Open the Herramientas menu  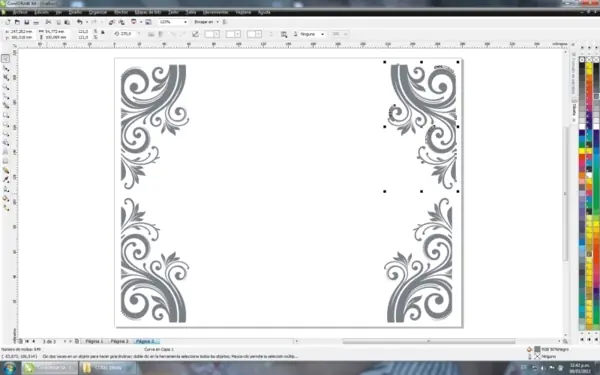pos(216,12)
